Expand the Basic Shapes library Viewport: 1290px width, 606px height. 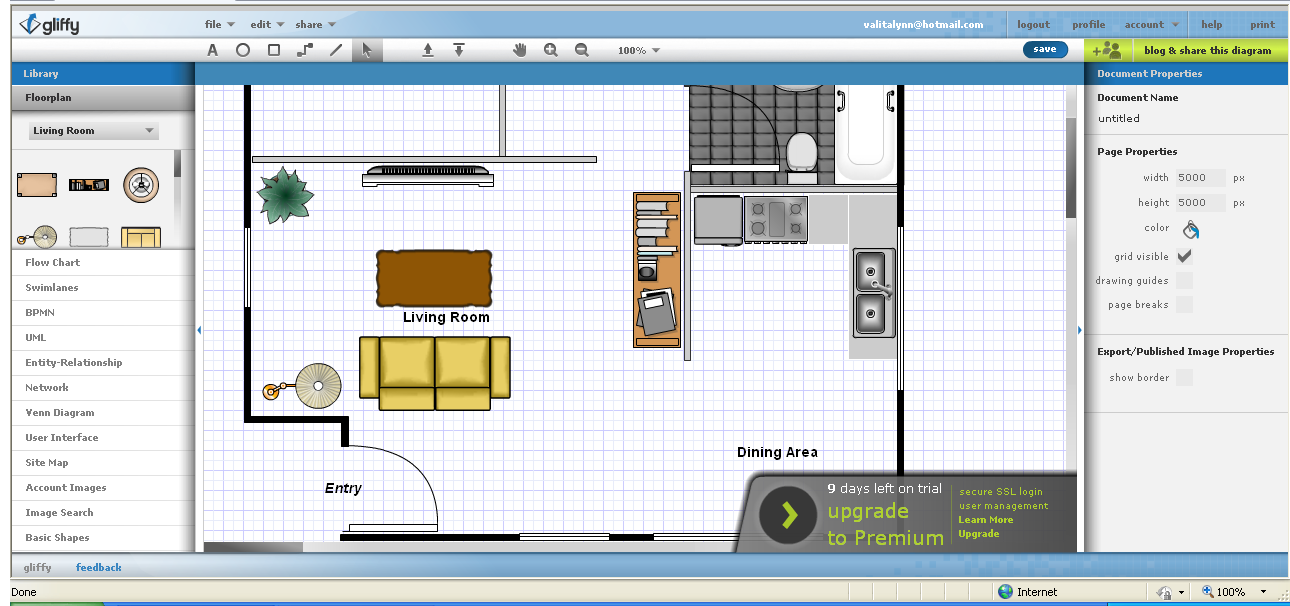(102, 537)
